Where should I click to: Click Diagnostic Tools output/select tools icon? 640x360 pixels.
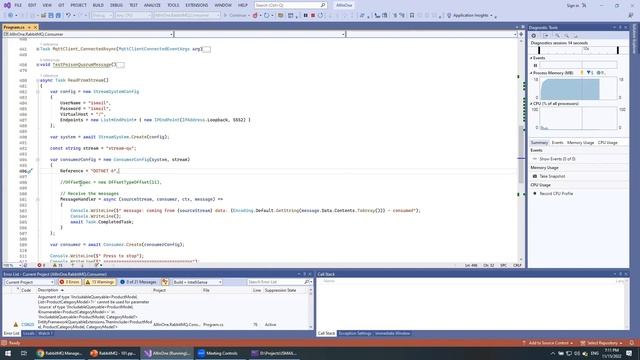point(546,36)
